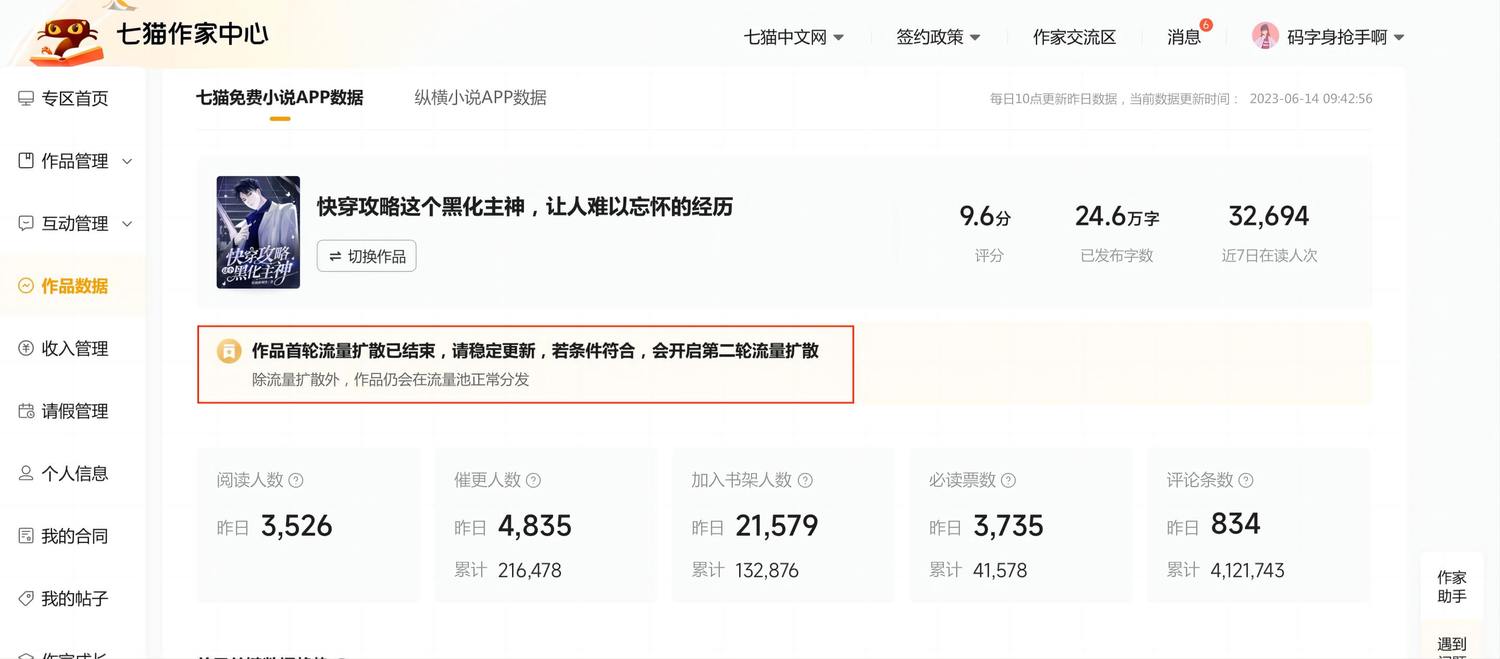Open 个人信息 in the sidebar
The width and height of the screenshot is (1500, 659).
pyautogui.click(x=73, y=473)
